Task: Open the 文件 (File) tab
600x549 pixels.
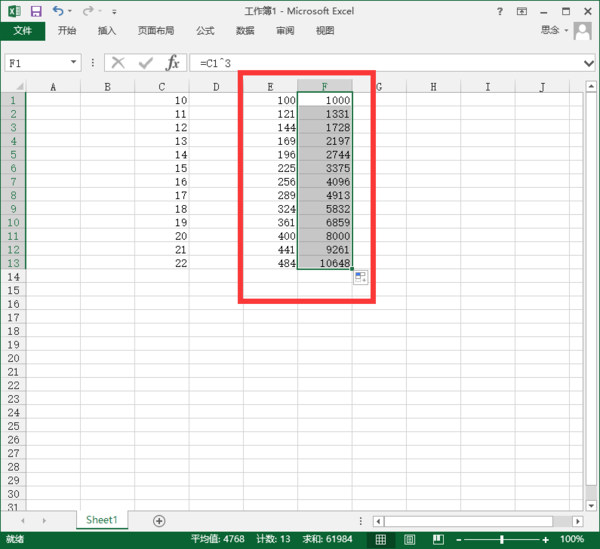Action: (23, 30)
